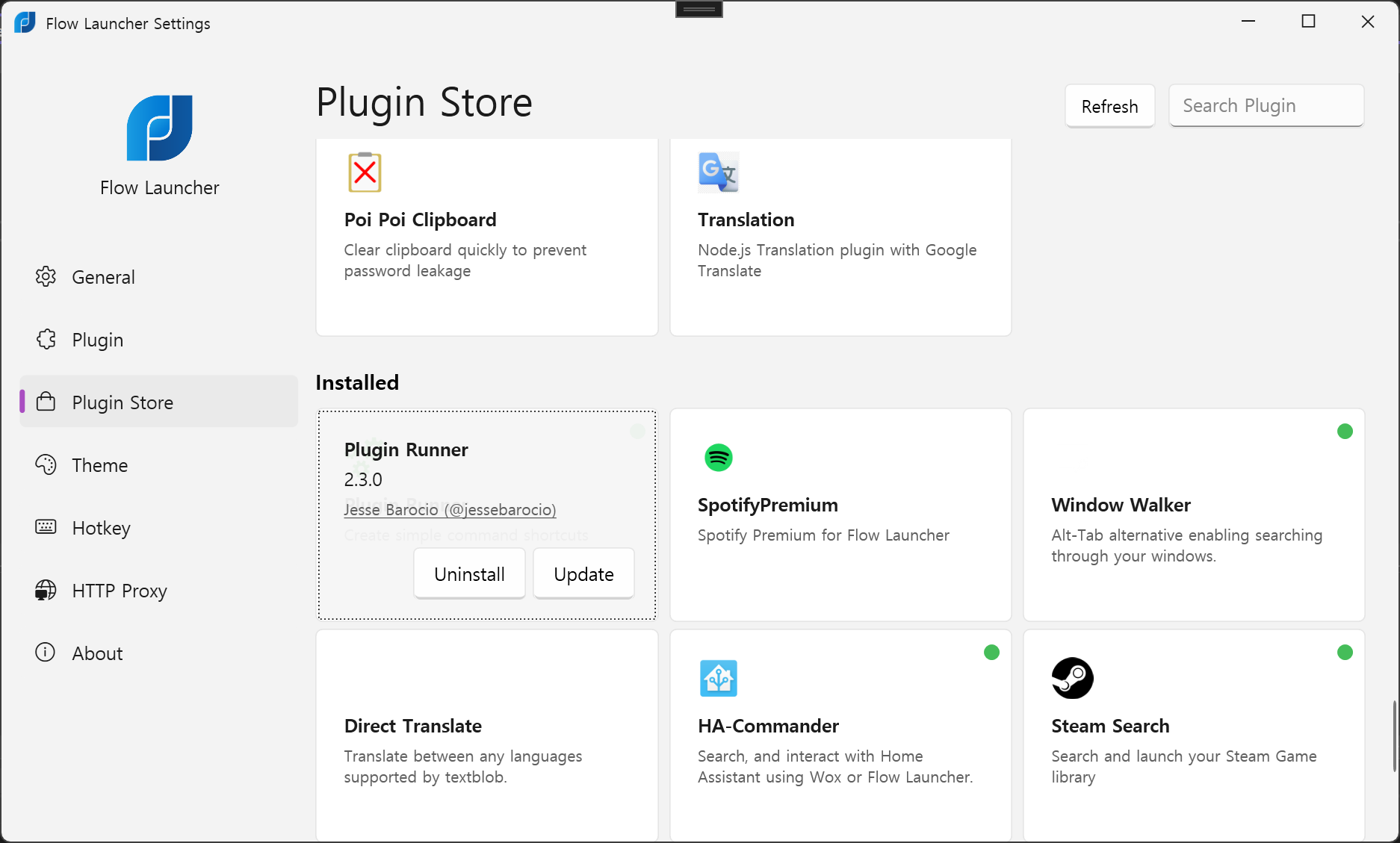Focus the Search Plugin field
Viewport: 1400px width, 843px height.
[x=1266, y=105]
